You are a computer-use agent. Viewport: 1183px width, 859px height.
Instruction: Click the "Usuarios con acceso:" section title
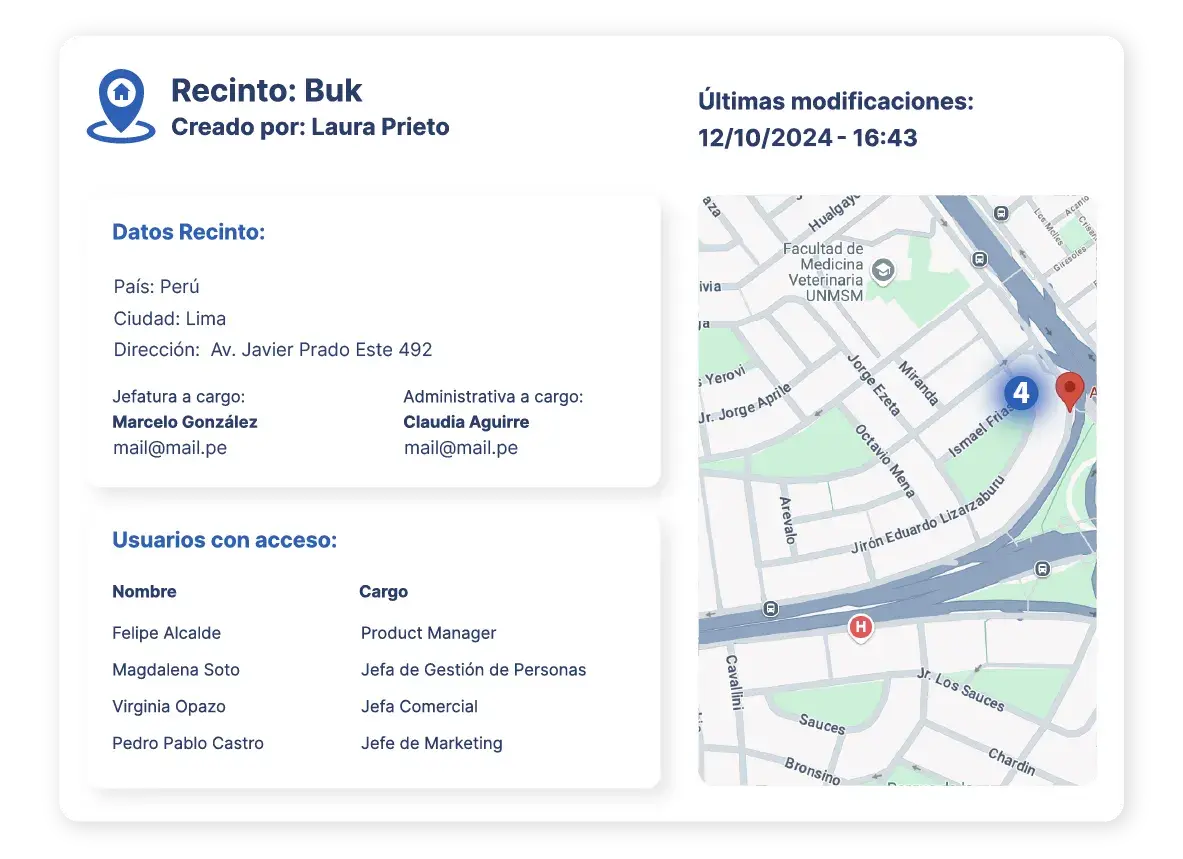coord(225,540)
